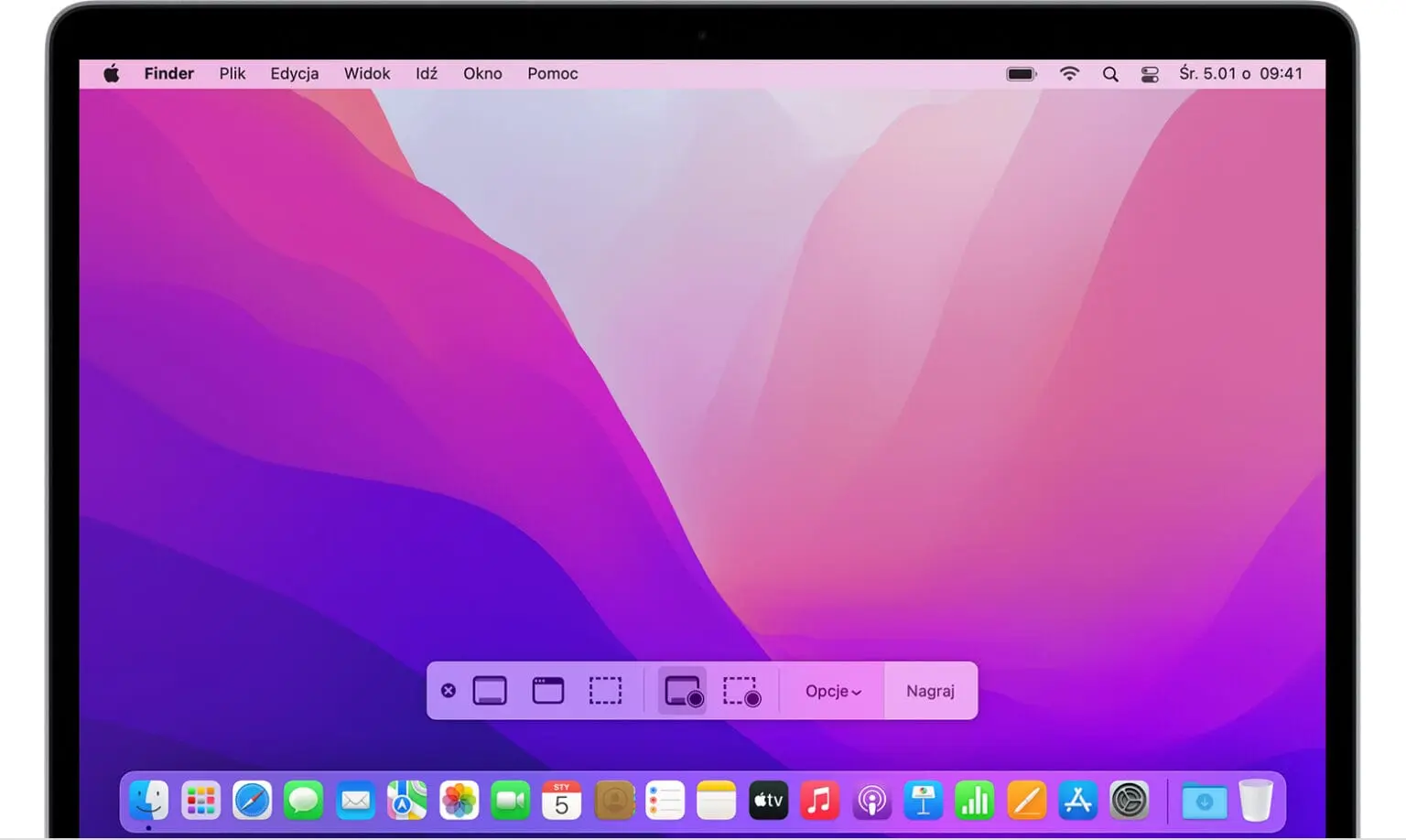The image size is (1406, 840).
Task: Launch Safari from the Dock
Action: [x=252, y=800]
